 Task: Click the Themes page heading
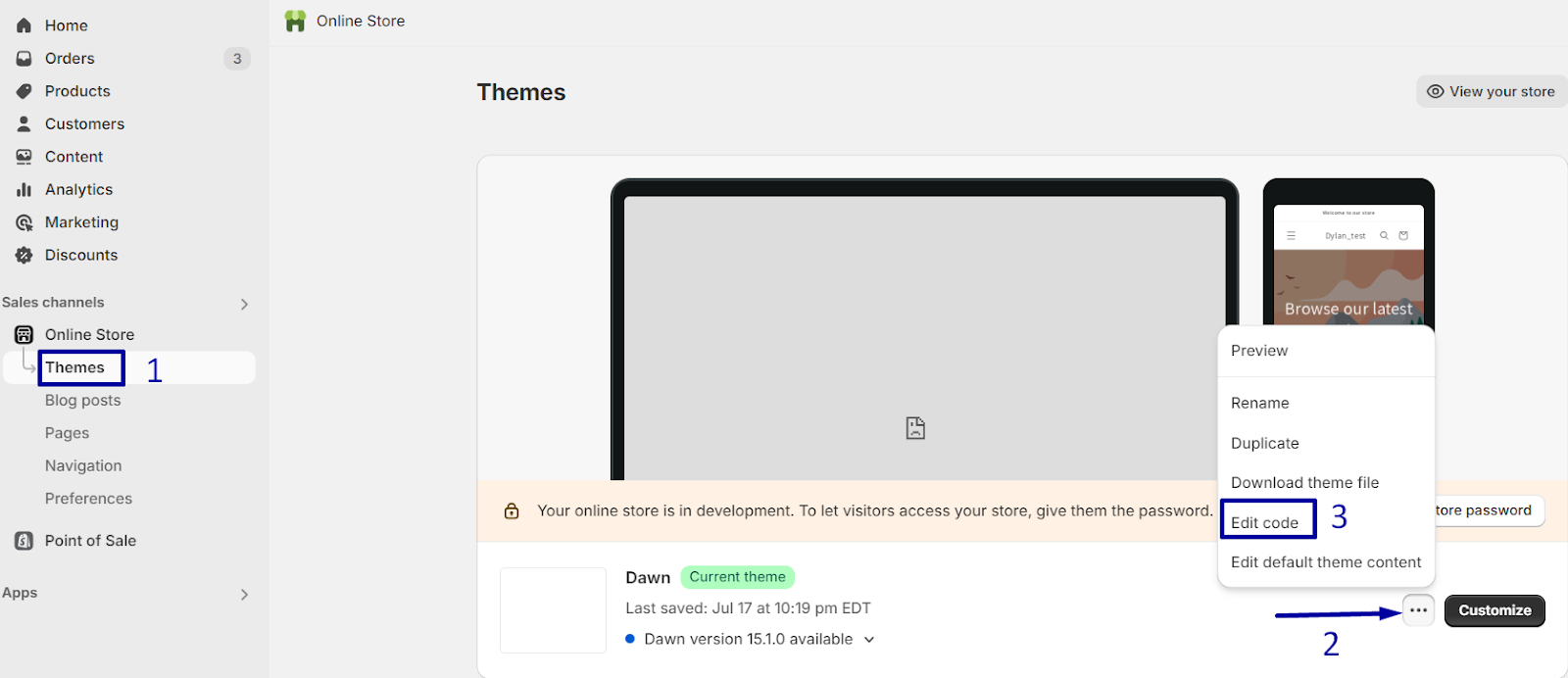(x=521, y=92)
